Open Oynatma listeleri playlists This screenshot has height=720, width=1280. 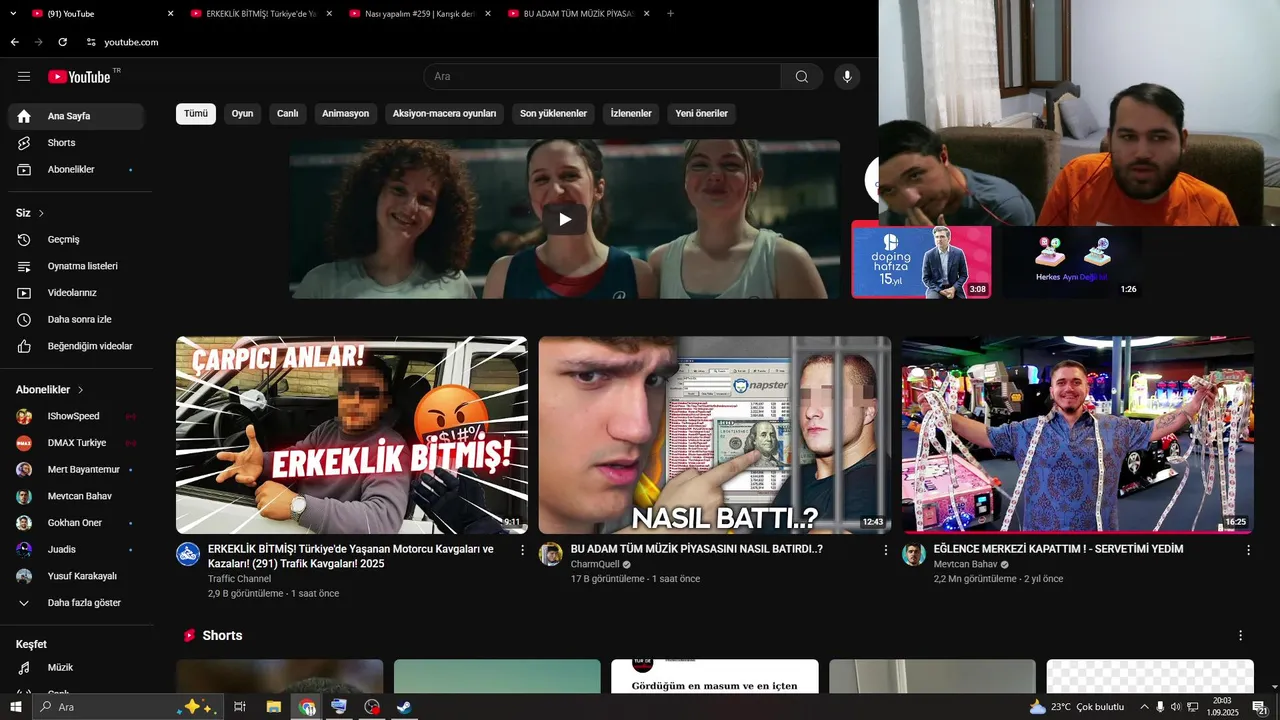pyautogui.click(x=76, y=266)
